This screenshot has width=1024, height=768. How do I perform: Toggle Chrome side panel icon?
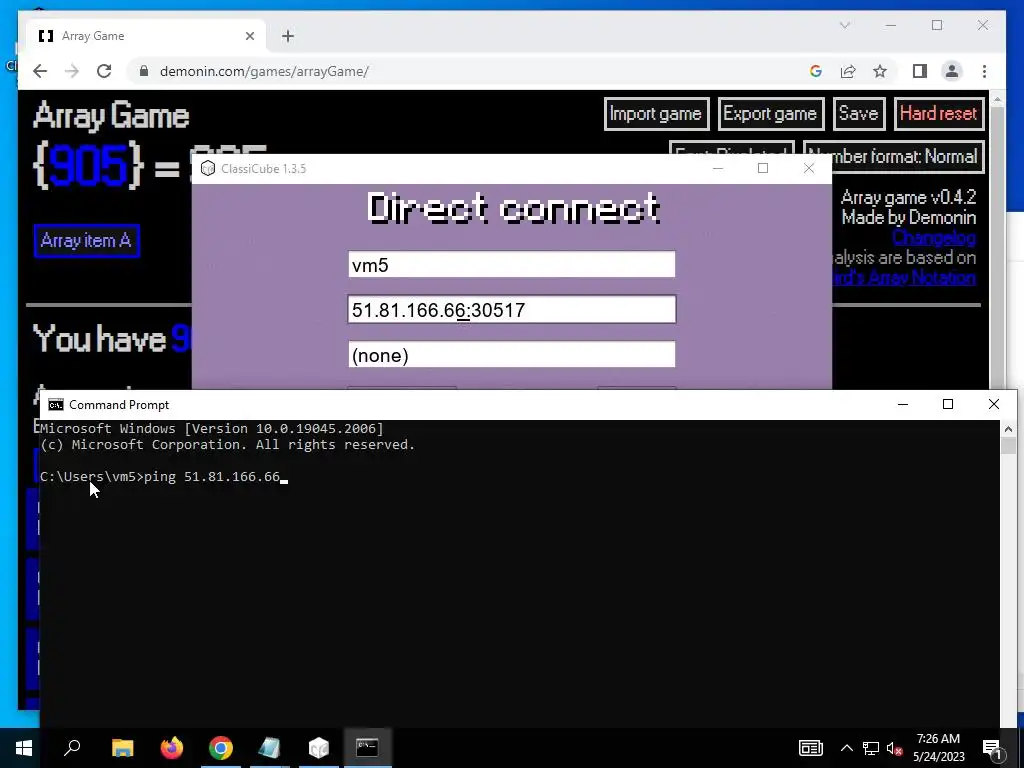tap(920, 71)
